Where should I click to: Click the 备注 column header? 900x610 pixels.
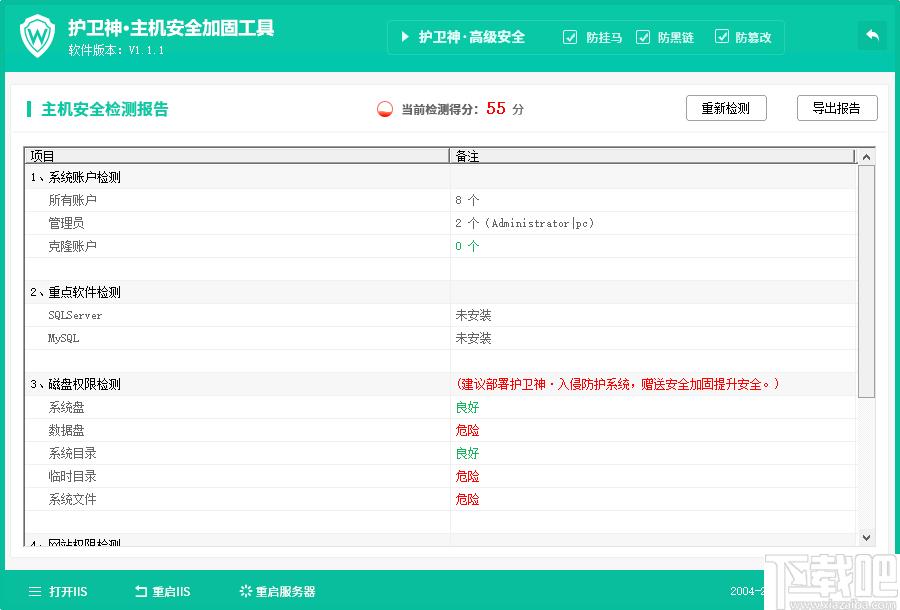click(x=653, y=156)
